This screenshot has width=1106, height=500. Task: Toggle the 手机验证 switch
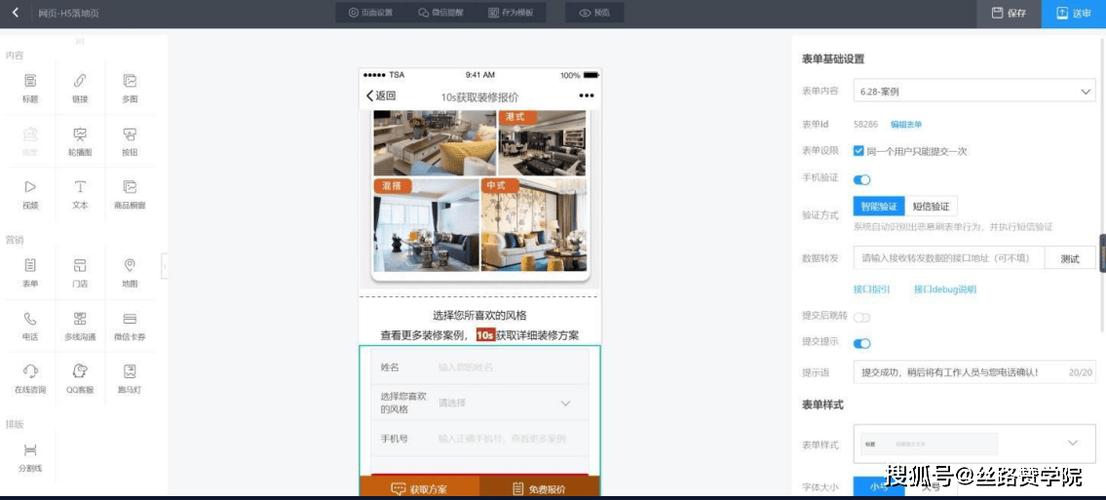click(862, 180)
